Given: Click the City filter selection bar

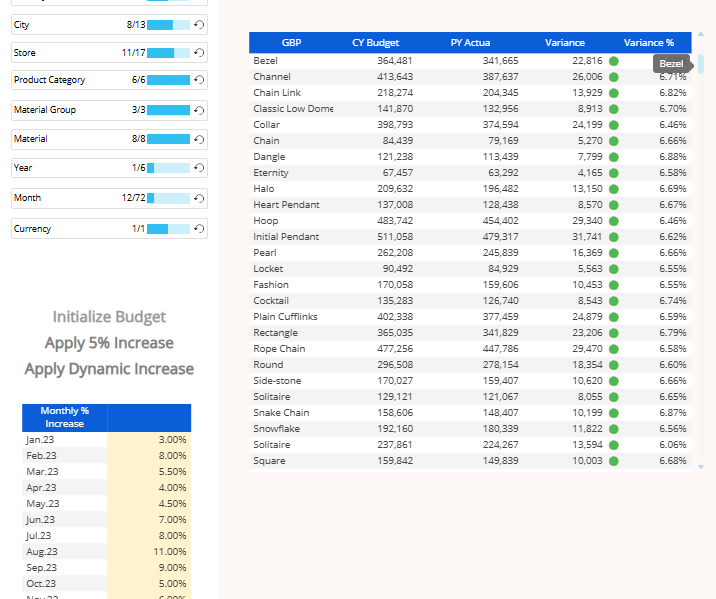Looking at the screenshot, I should 168,25.
